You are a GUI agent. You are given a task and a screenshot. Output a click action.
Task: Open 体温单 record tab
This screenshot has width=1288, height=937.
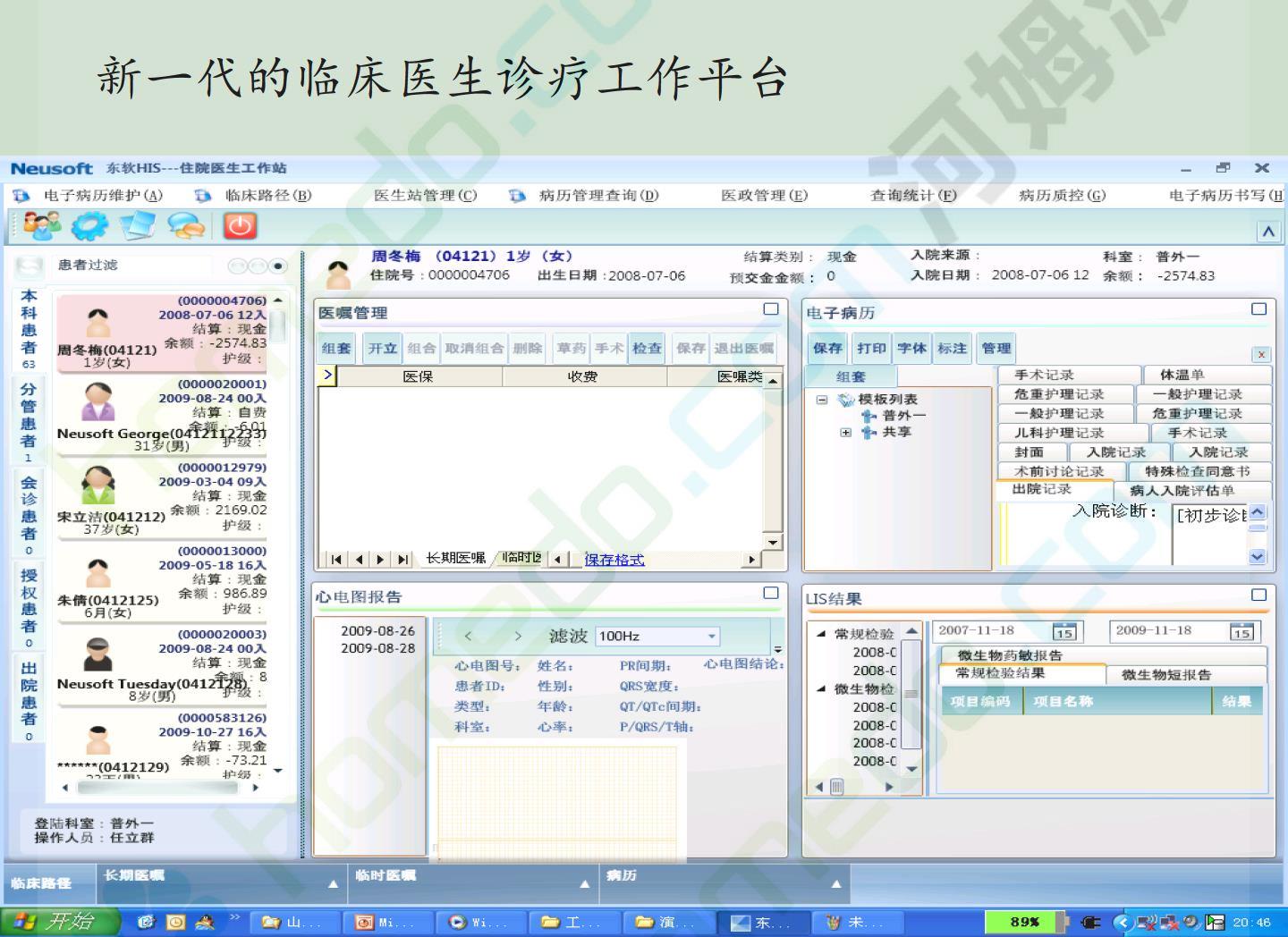click(1182, 375)
